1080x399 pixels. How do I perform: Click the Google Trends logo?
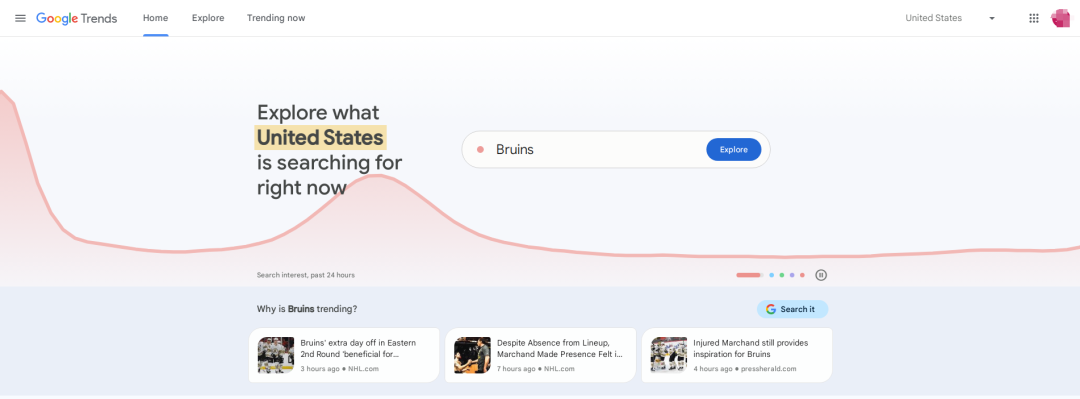pyautogui.click(x=76, y=19)
